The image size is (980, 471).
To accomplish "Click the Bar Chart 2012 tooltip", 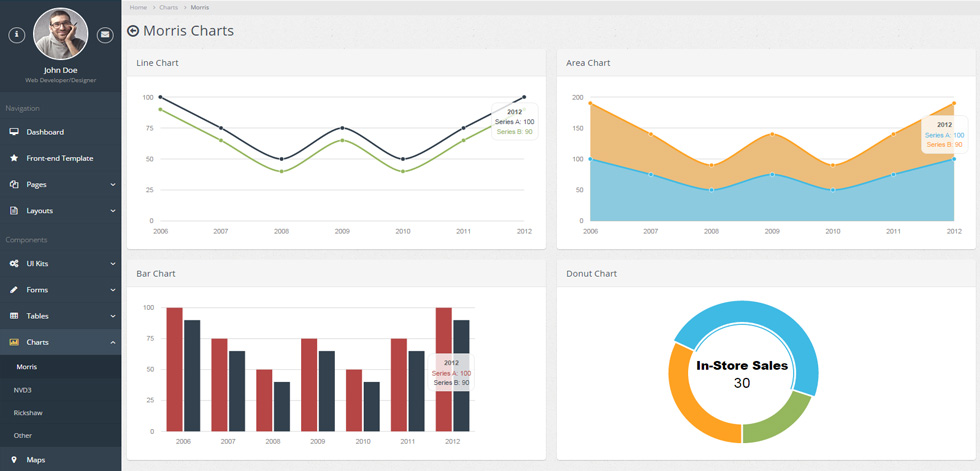I will pyautogui.click(x=451, y=372).
